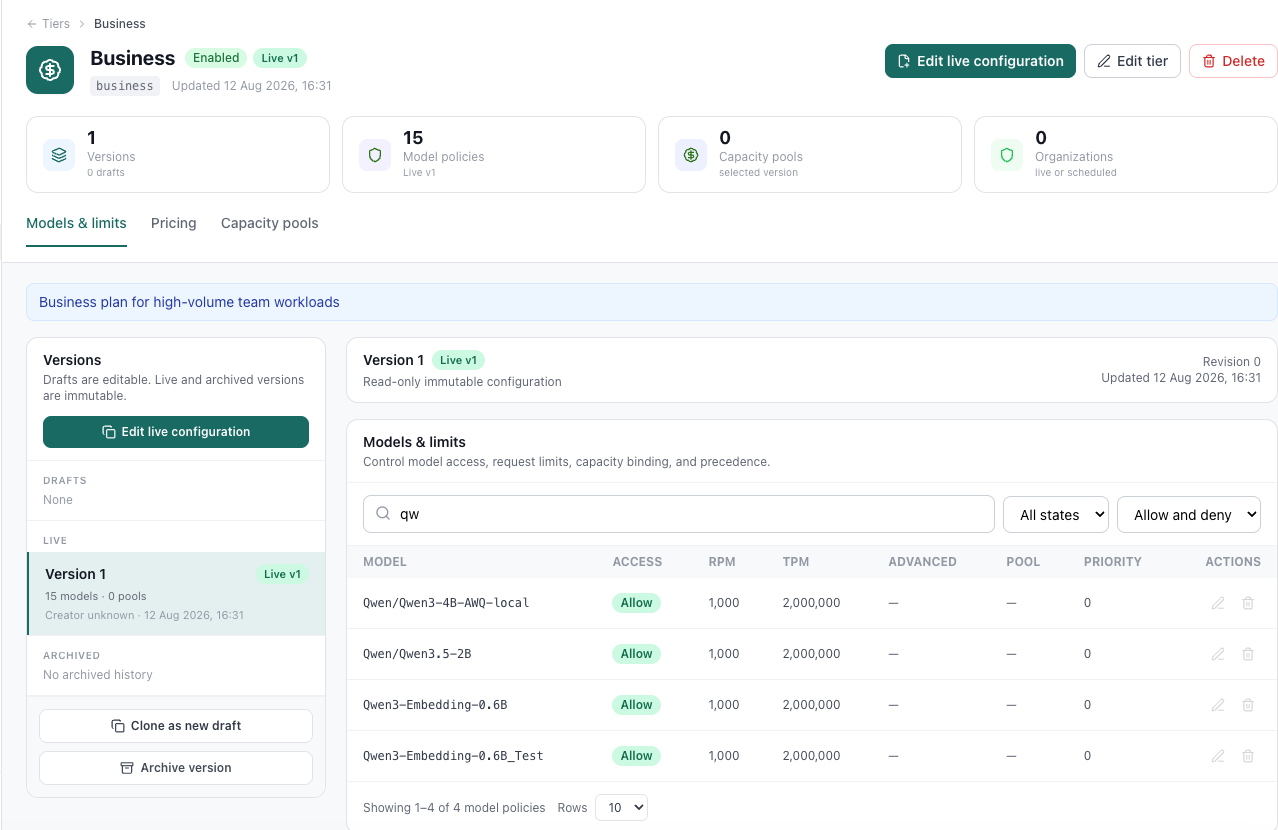Click the Showing 1–4 of 4 model policies text
Viewport: 1278px width, 830px height.
(454, 808)
